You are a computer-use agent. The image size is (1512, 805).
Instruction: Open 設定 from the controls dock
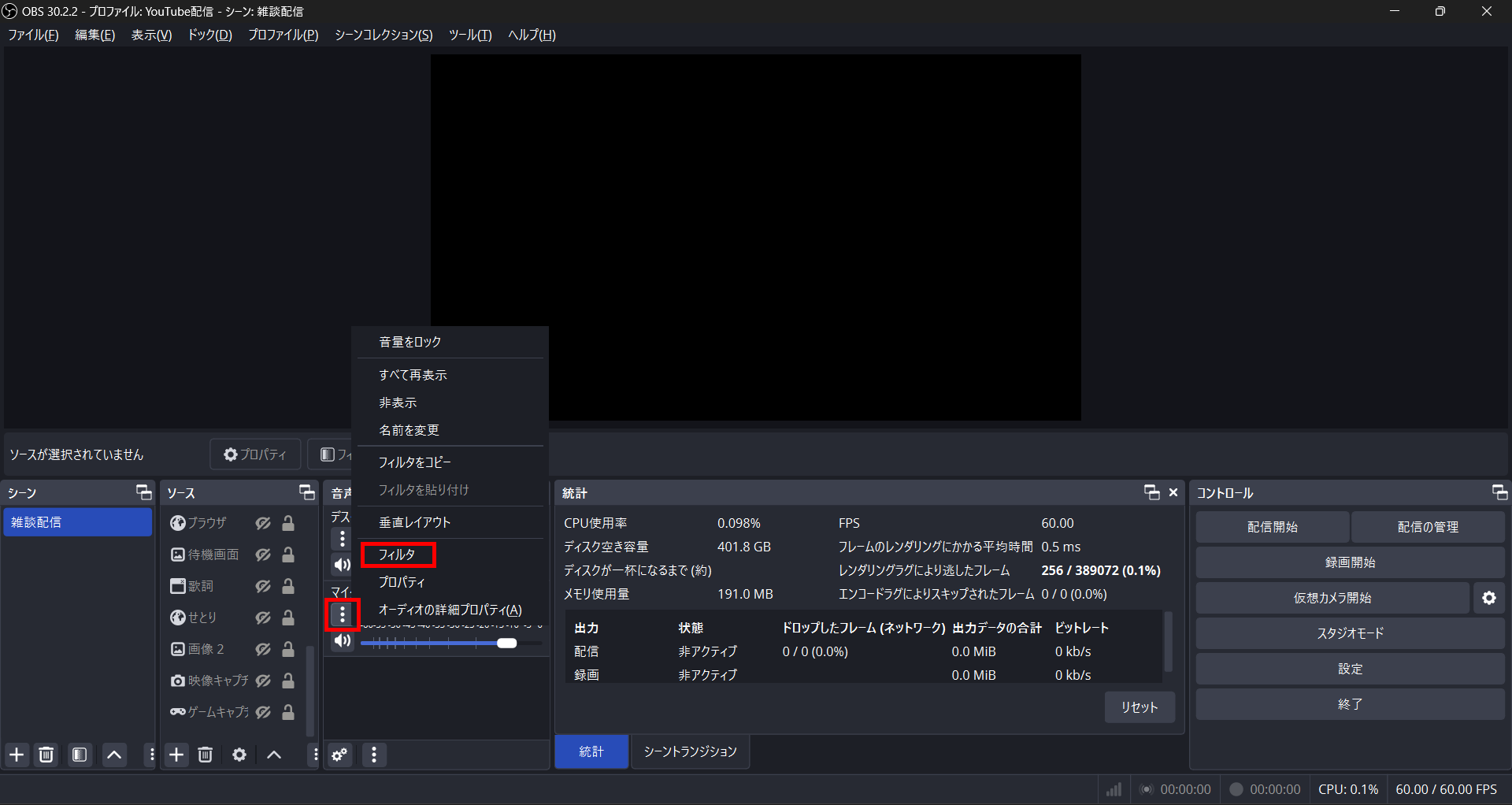coord(1350,669)
